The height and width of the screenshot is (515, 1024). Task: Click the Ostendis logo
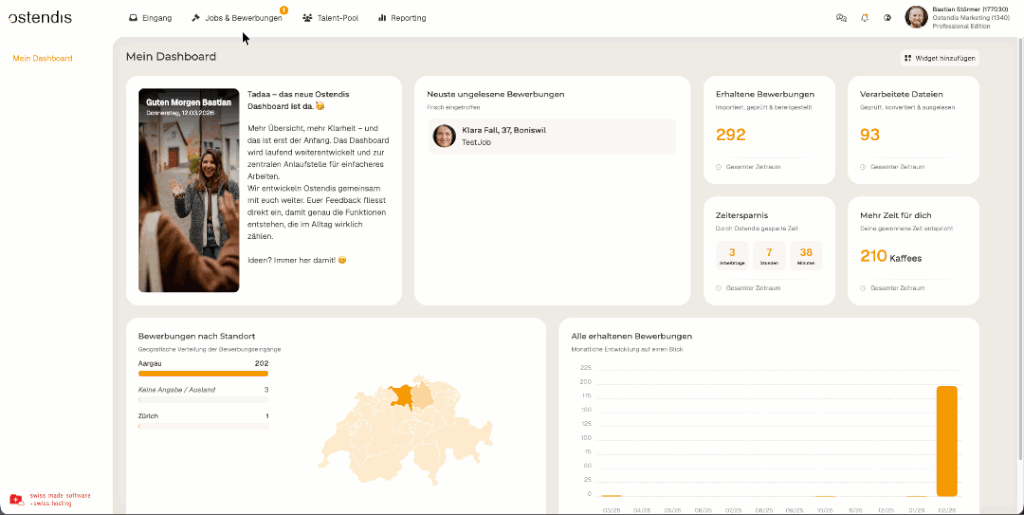40,17
